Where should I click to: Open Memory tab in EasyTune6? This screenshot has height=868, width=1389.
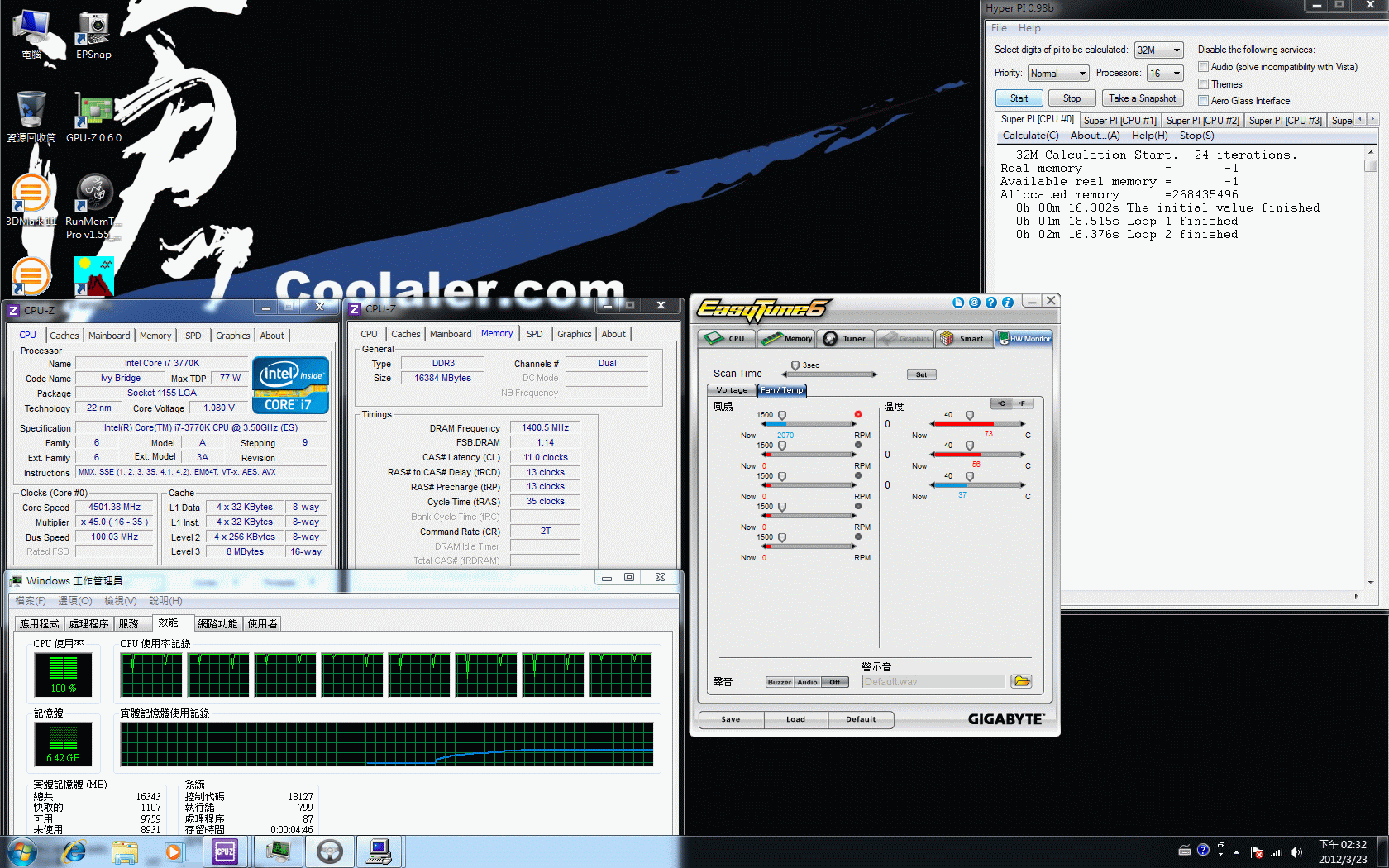786,339
